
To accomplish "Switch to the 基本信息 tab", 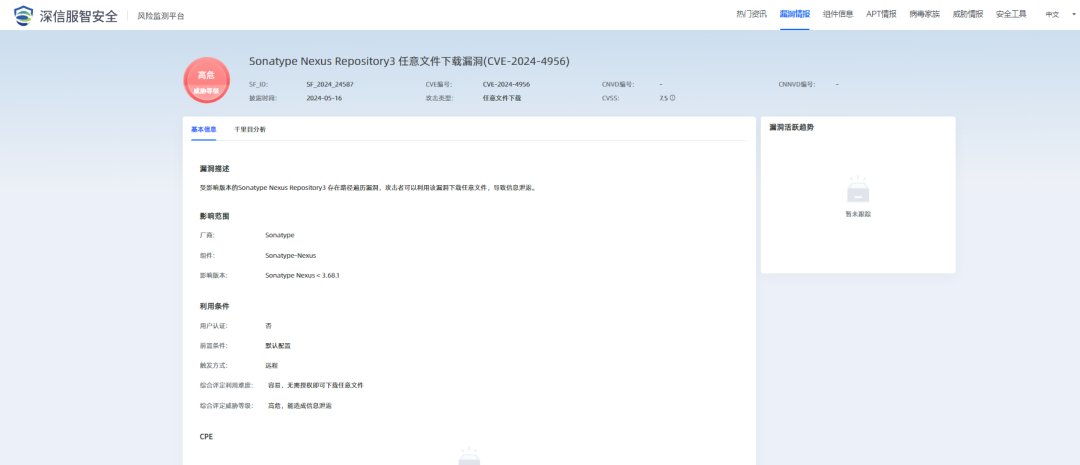I will (x=203, y=129).
